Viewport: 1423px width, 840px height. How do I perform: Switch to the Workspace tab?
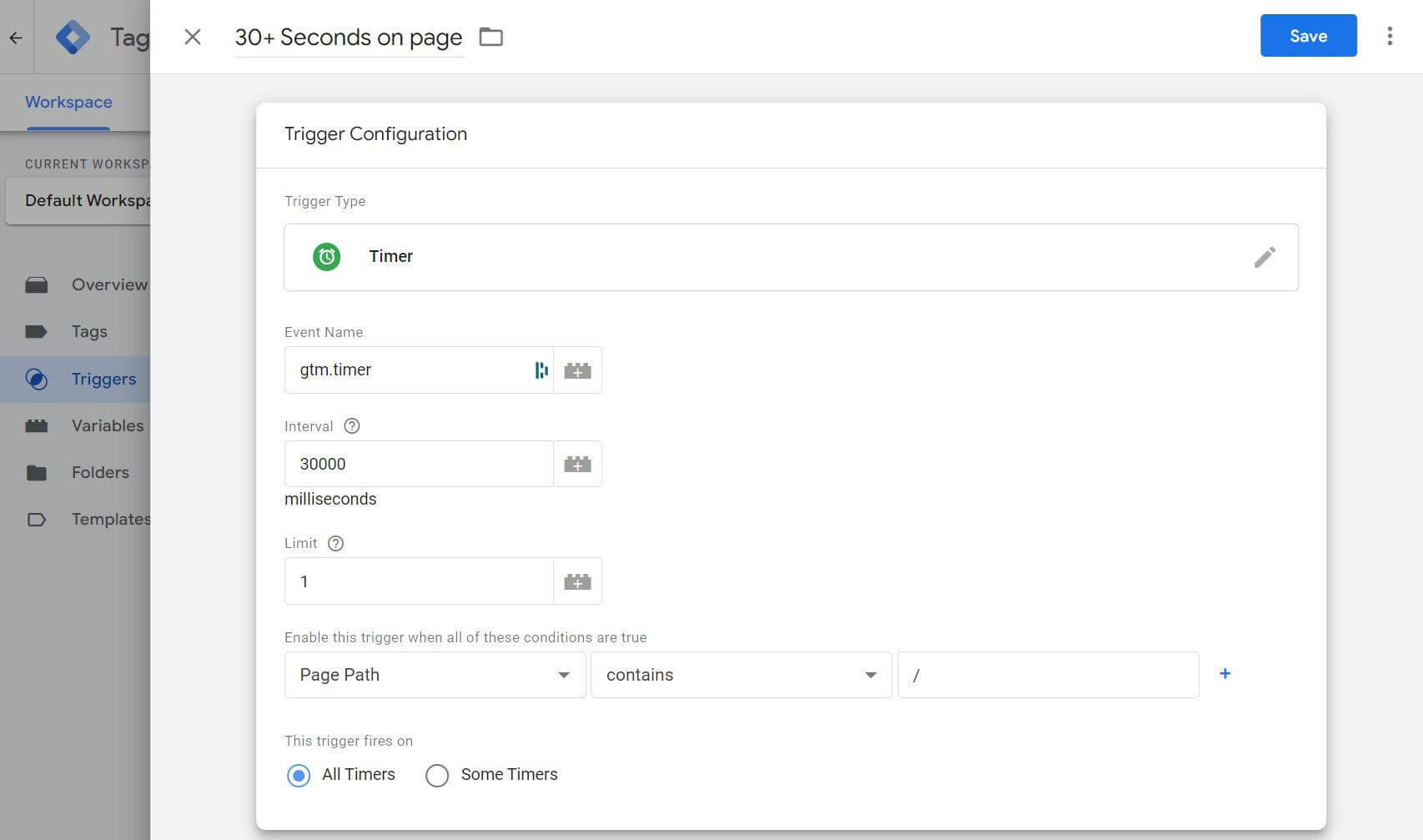click(68, 102)
